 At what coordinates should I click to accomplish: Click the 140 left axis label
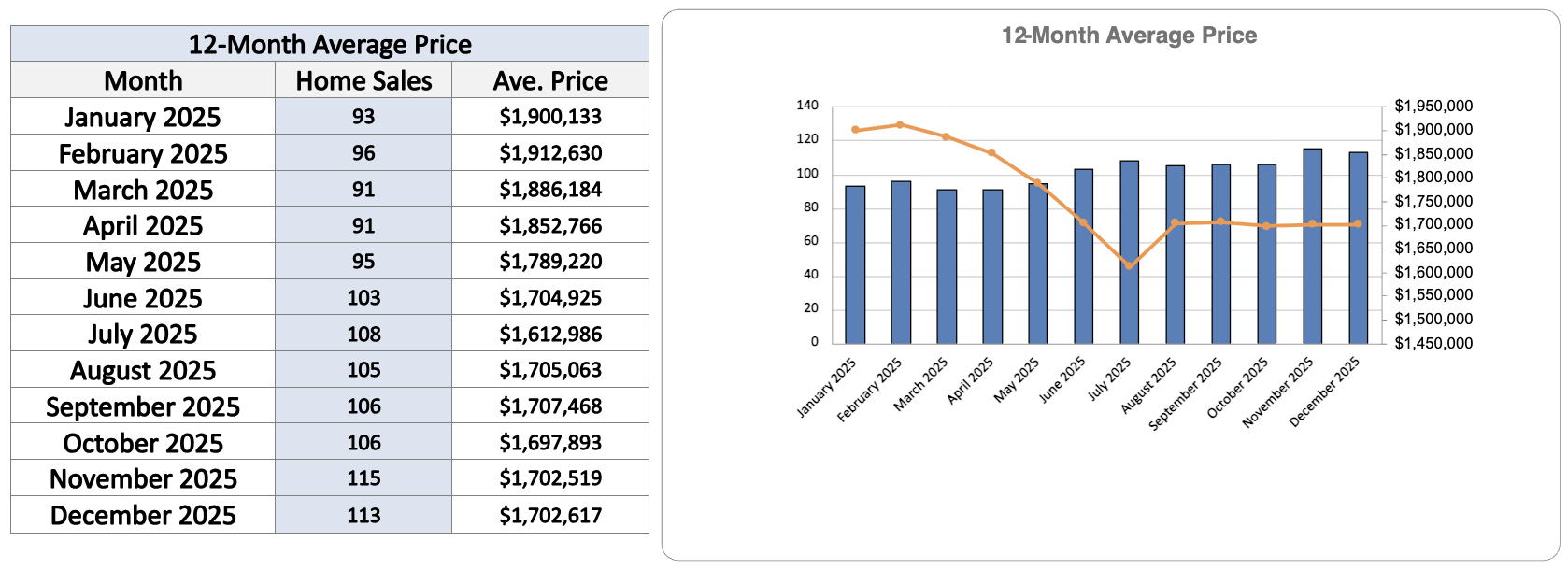807,106
